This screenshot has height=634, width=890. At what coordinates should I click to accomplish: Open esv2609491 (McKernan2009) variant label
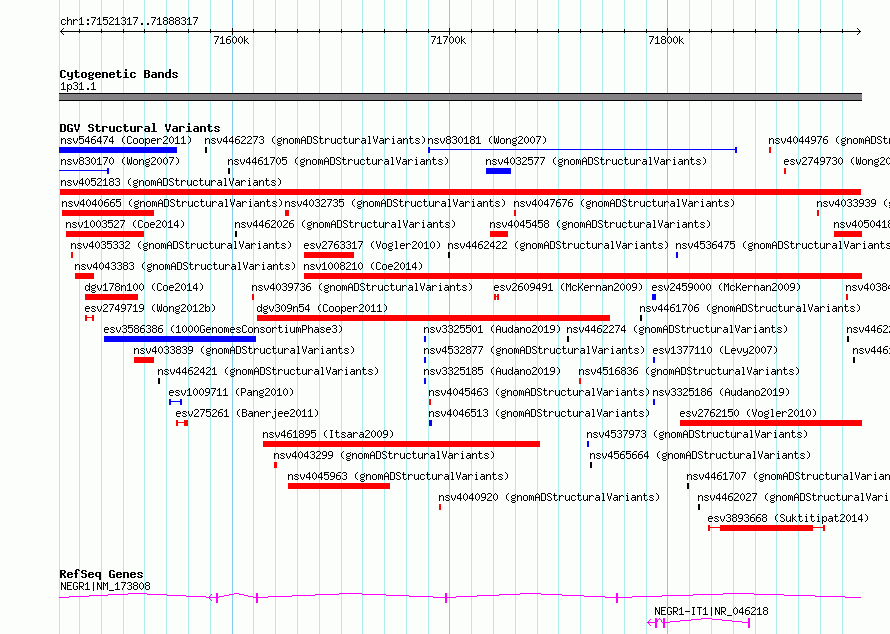coord(568,287)
